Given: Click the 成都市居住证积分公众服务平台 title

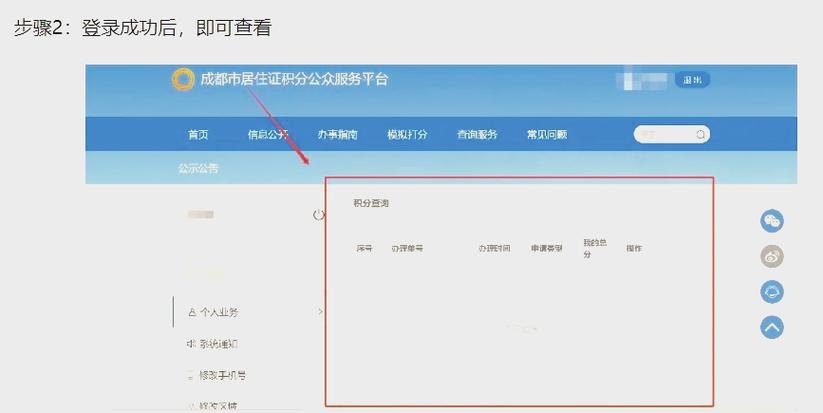Looking at the screenshot, I should [x=294, y=79].
